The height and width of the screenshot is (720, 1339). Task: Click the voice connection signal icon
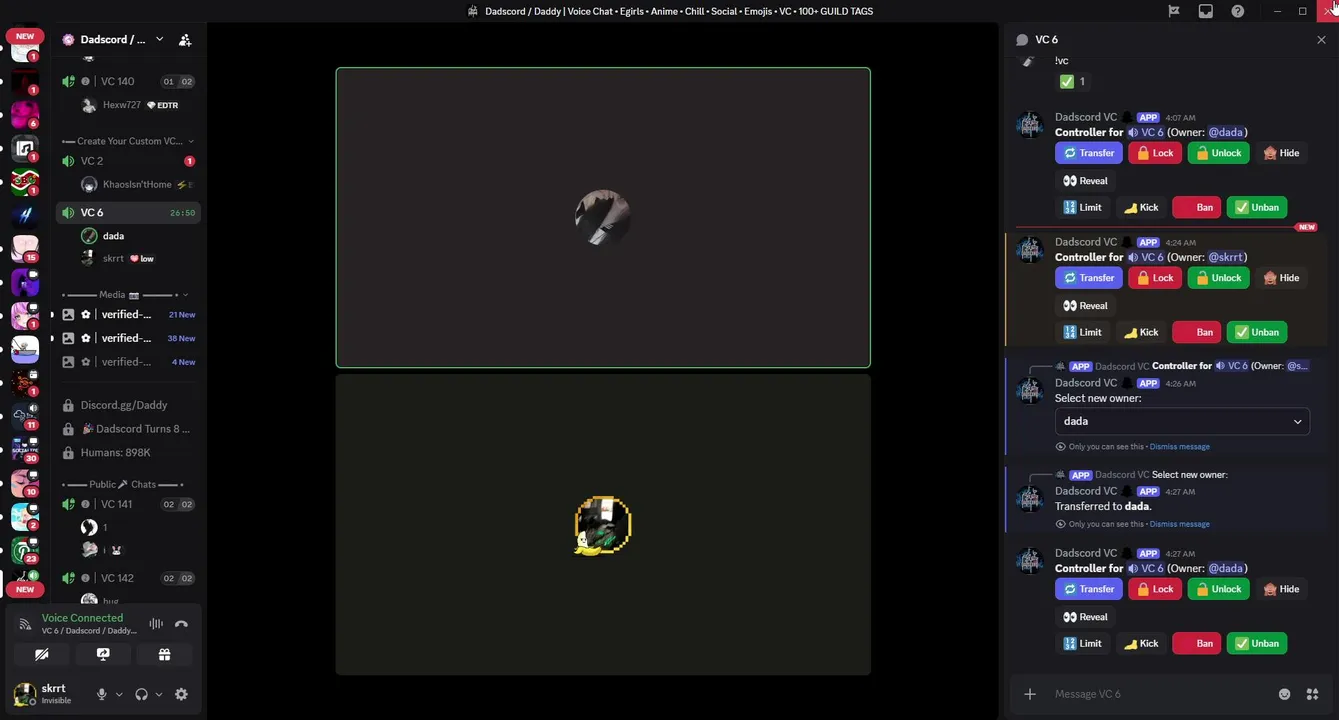click(x=26, y=624)
